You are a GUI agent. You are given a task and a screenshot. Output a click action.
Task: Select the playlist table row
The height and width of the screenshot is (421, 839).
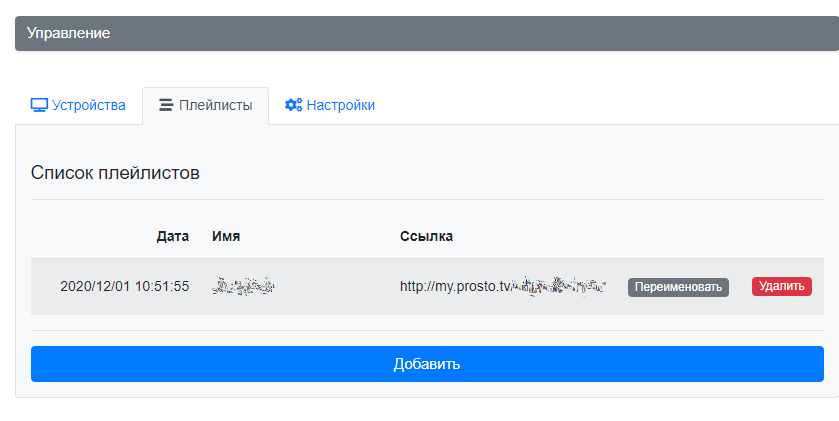(427, 286)
